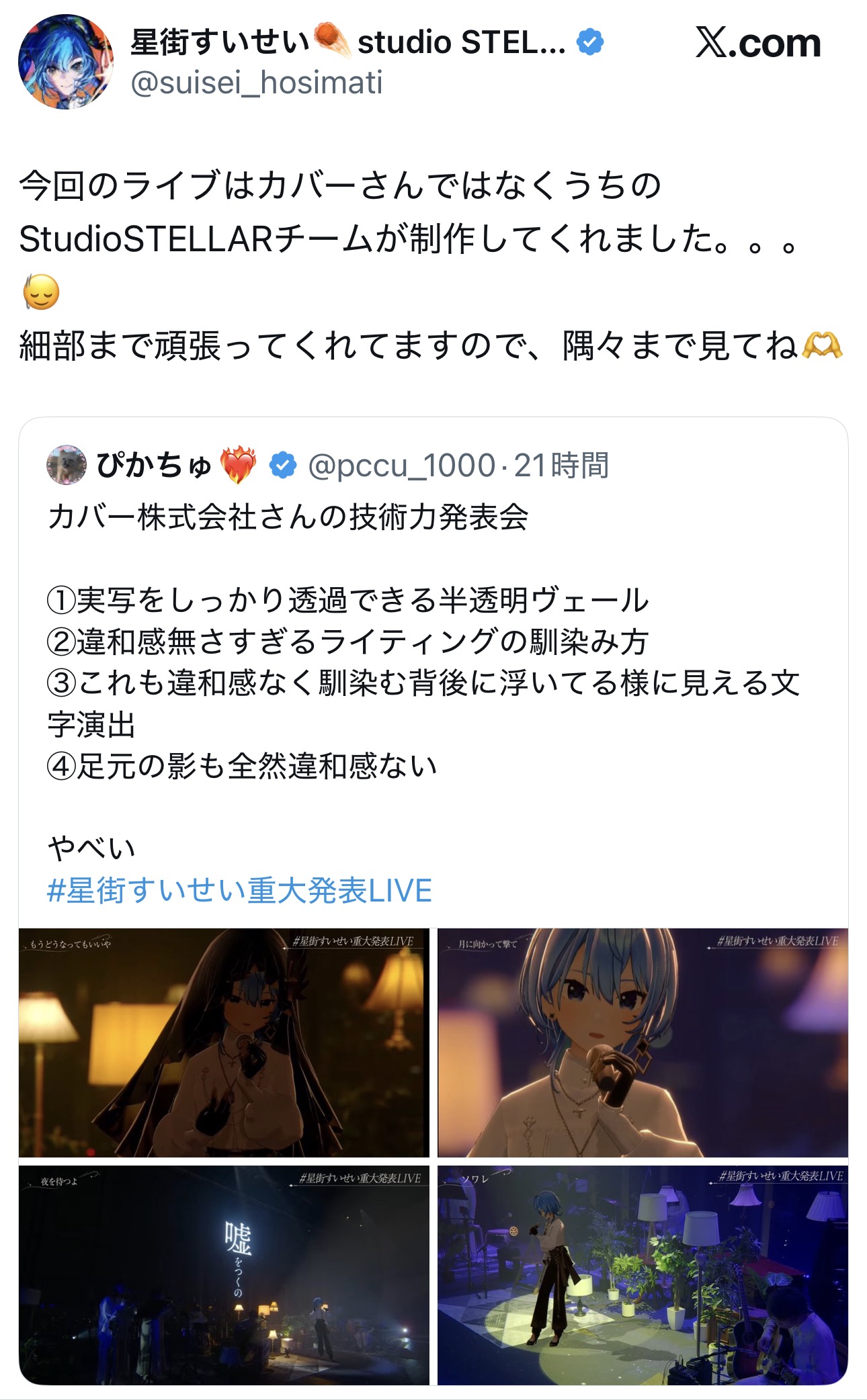Image resolution: width=867 pixels, height=1400 pixels.
Task: Open the #星街すいせい重大発表LIVE hashtag
Action: pyautogui.click(x=240, y=890)
